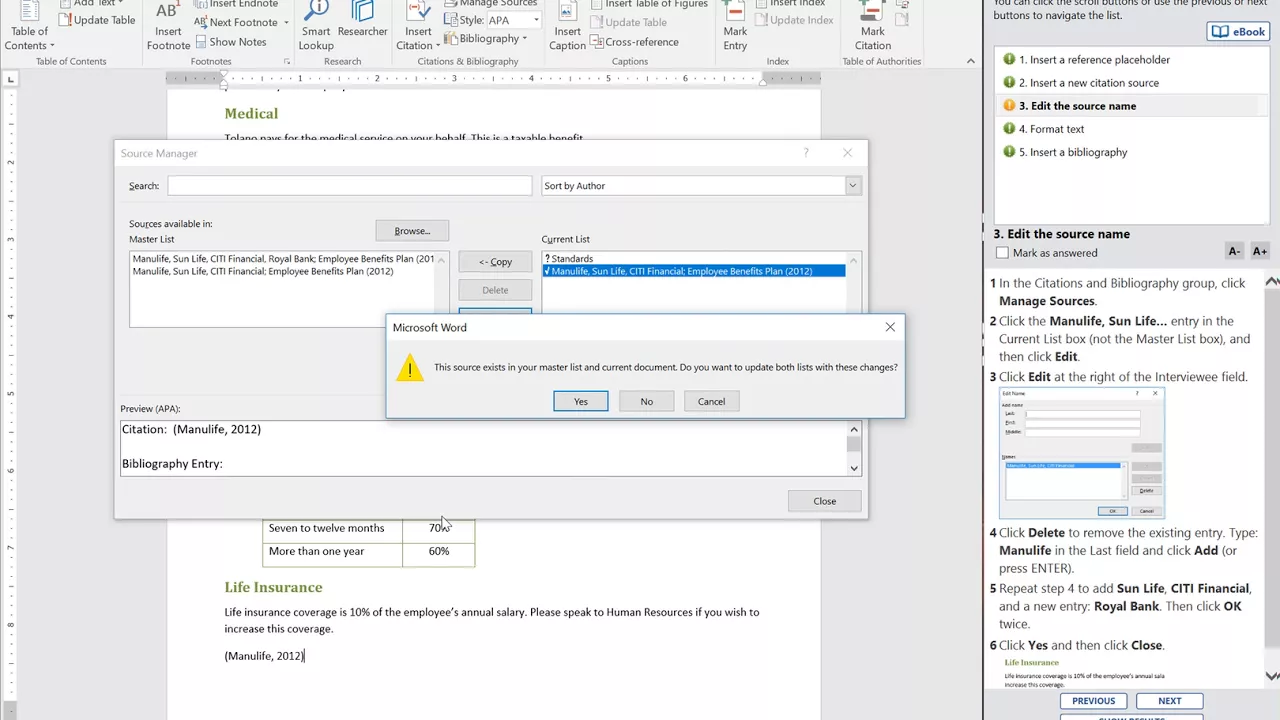Click Update Index in the Index group
Screen dimensions: 1280x720
tap(793, 20)
